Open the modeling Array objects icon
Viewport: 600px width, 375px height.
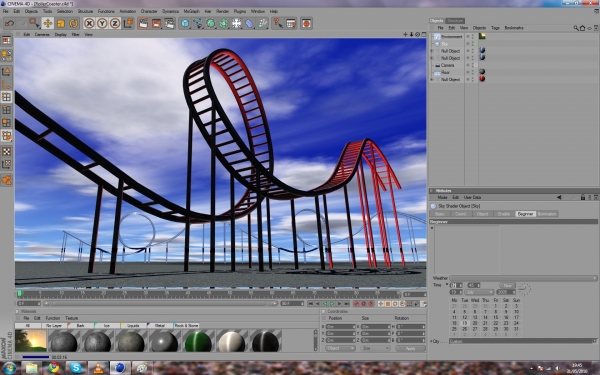point(223,23)
